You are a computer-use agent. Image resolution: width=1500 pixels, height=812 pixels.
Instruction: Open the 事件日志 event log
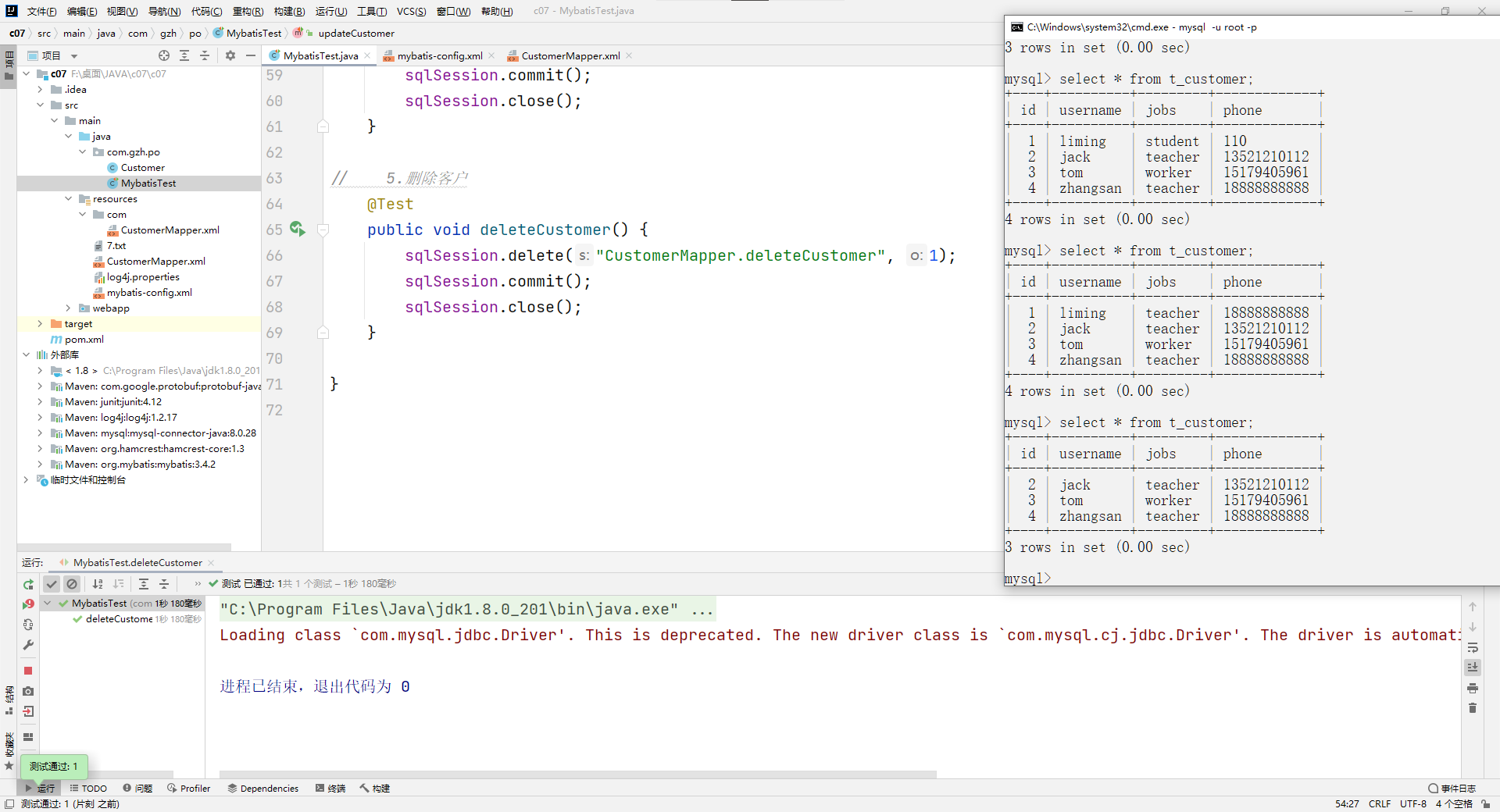[x=1452, y=788]
